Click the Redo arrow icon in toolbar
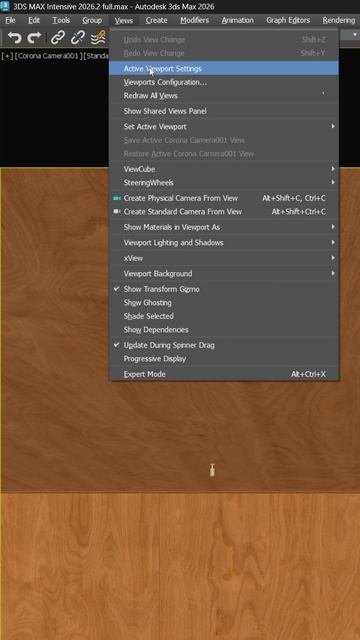The height and width of the screenshot is (640, 360). (34, 38)
